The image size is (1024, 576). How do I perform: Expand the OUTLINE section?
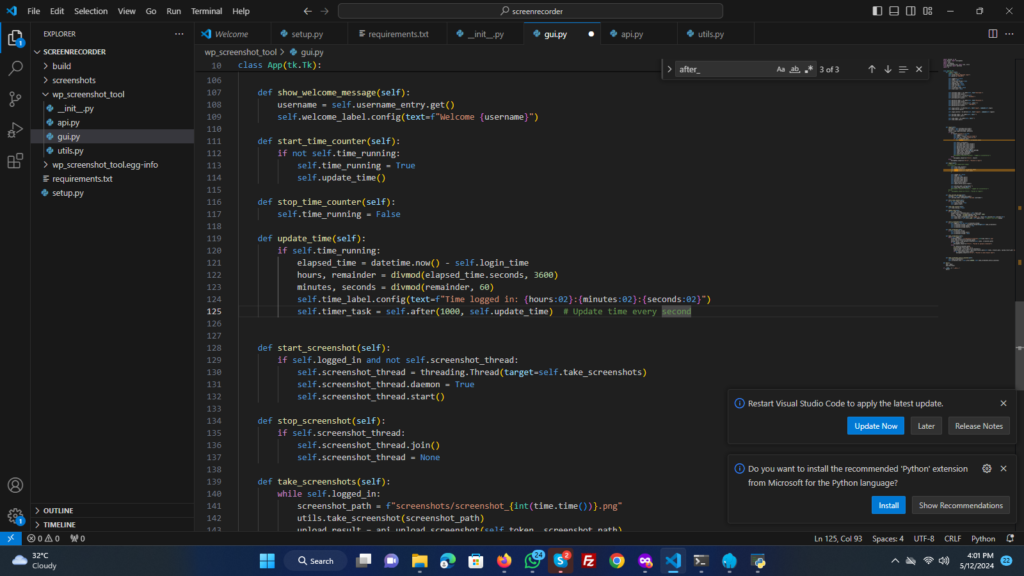(x=58, y=510)
